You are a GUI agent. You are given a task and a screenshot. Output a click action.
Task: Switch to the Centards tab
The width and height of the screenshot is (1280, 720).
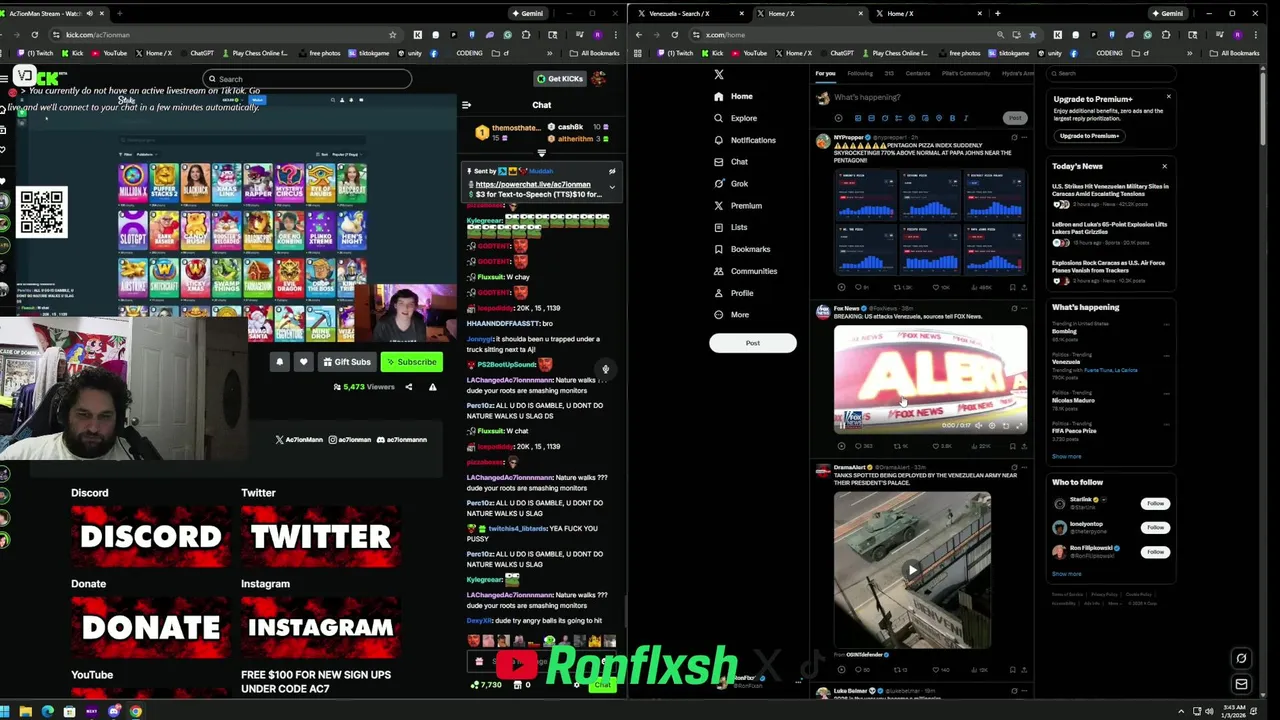click(918, 73)
